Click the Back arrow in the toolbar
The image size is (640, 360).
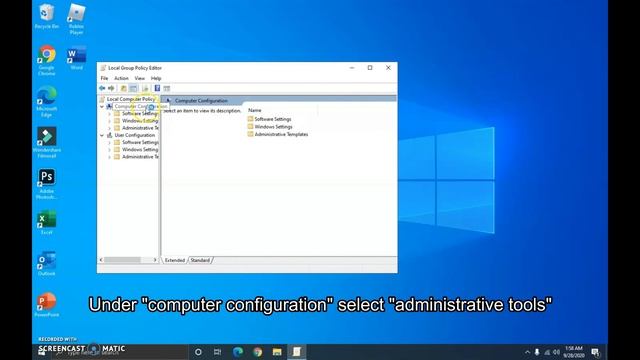(102, 88)
